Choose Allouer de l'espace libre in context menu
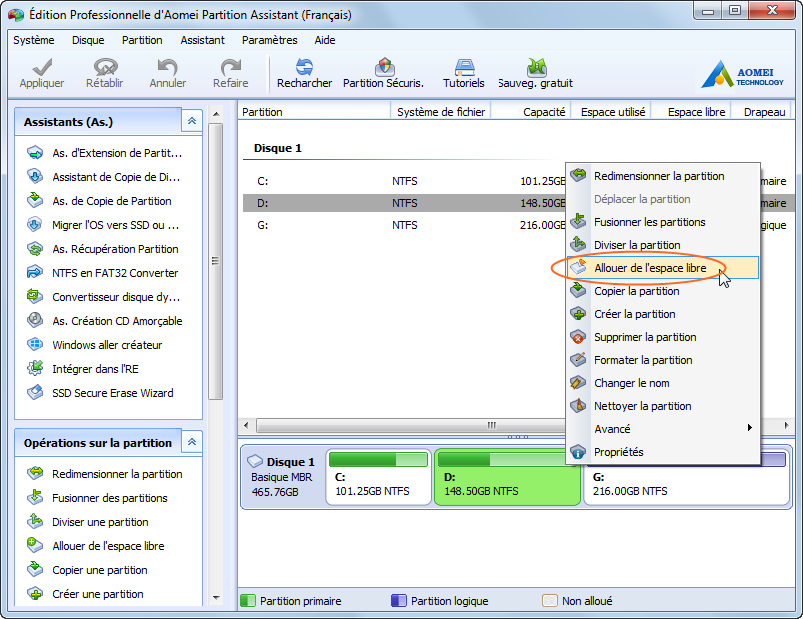The width and height of the screenshot is (803, 619). (x=663, y=268)
